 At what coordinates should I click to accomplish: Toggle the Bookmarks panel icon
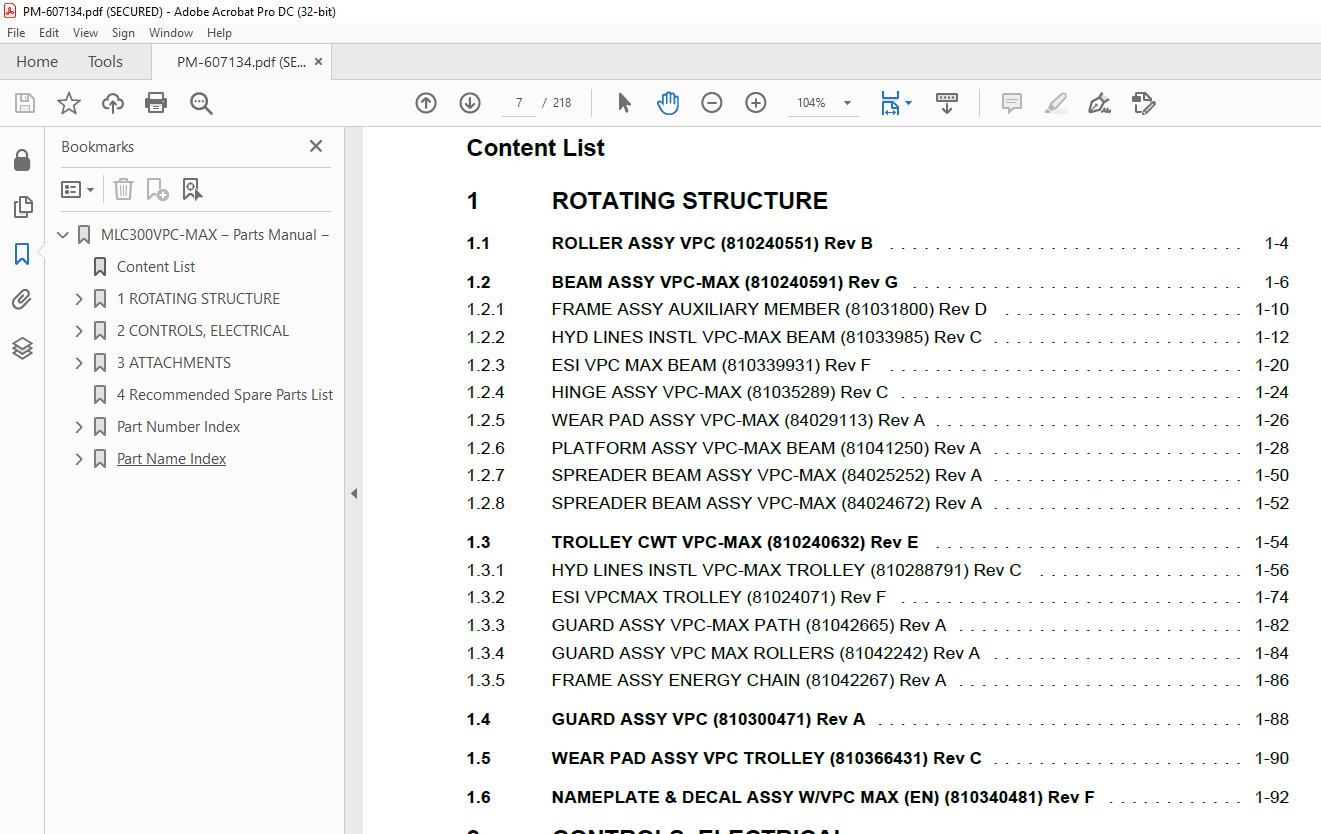click(x=22, y=254)
